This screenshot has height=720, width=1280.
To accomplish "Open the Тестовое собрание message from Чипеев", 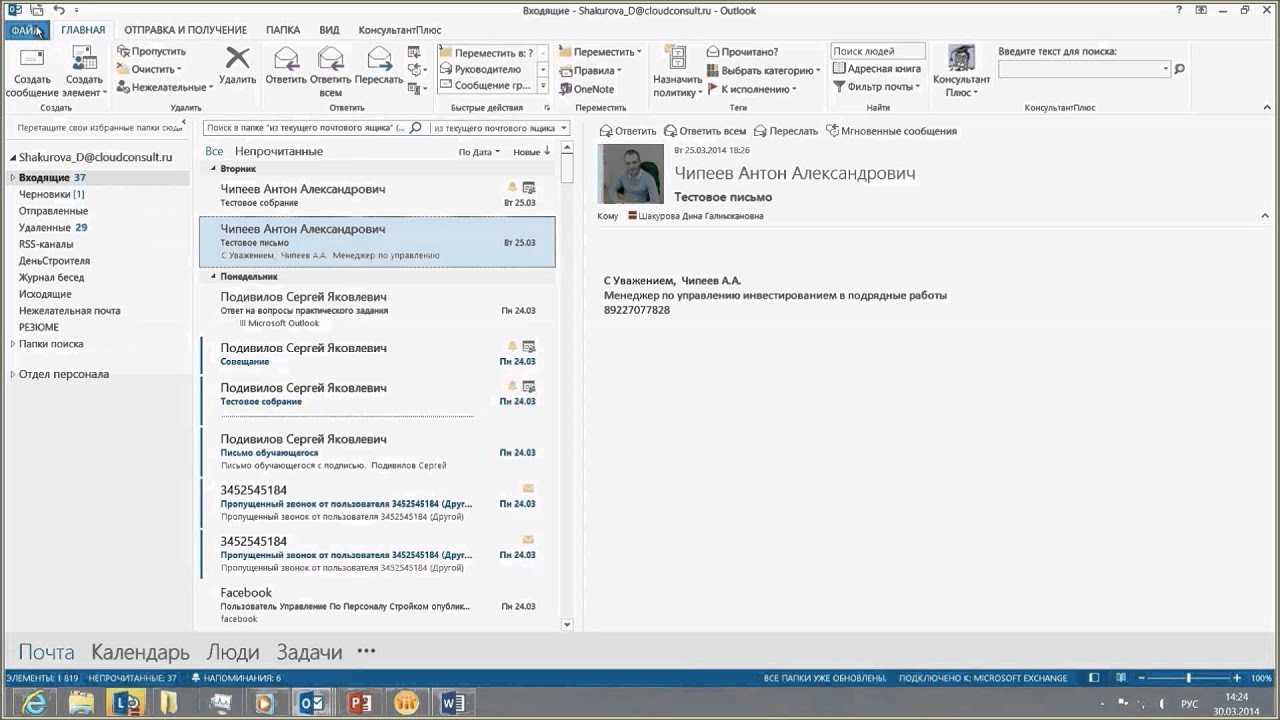I will pyautogui.click(x=377, y=195).
